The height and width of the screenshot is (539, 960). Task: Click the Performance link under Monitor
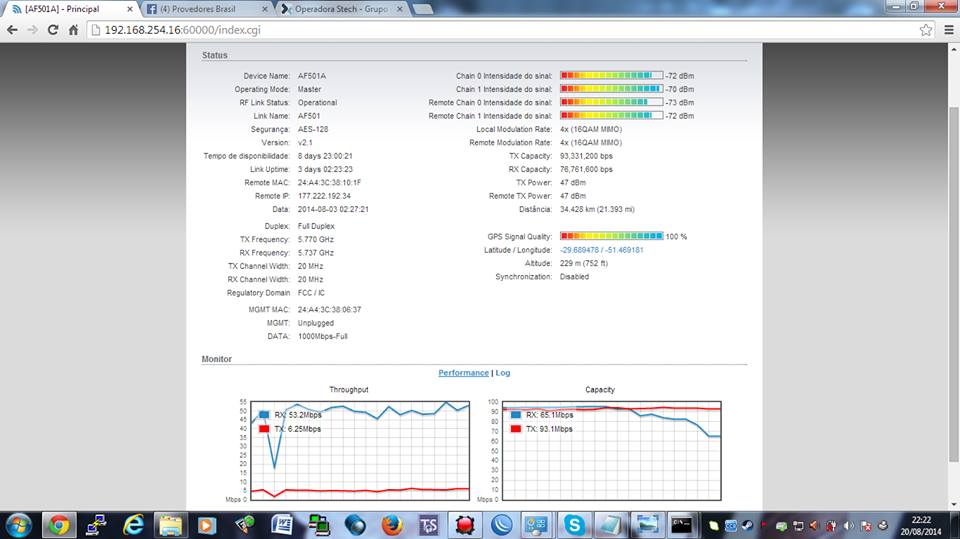463,373
